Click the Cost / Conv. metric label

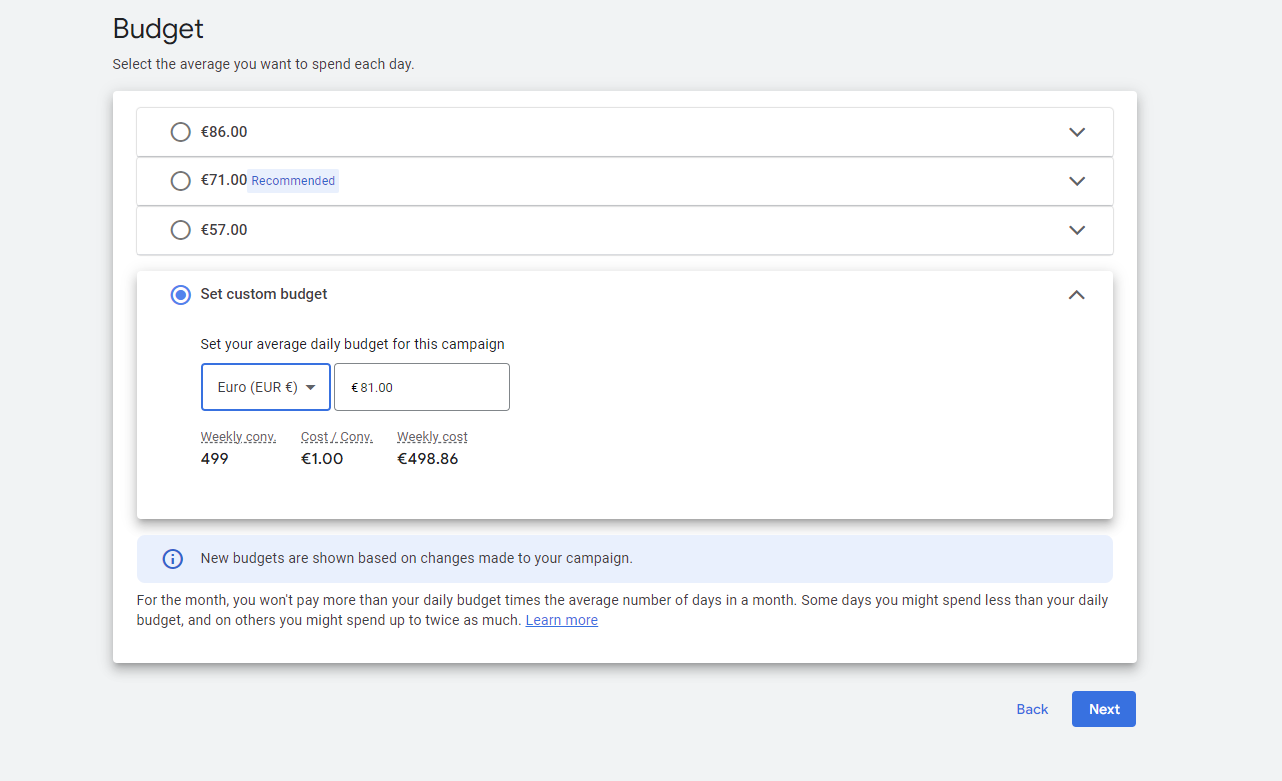336,437
